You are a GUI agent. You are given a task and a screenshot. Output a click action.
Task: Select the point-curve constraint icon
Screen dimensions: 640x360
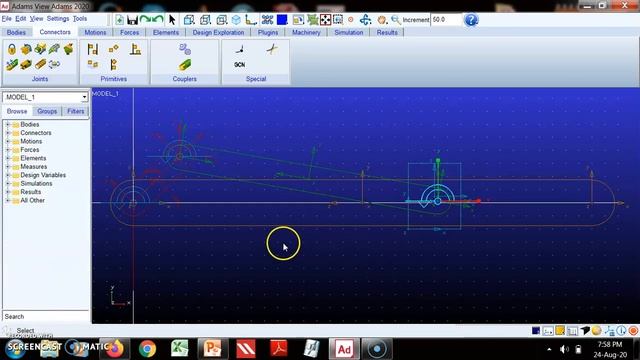pos(240,49)
